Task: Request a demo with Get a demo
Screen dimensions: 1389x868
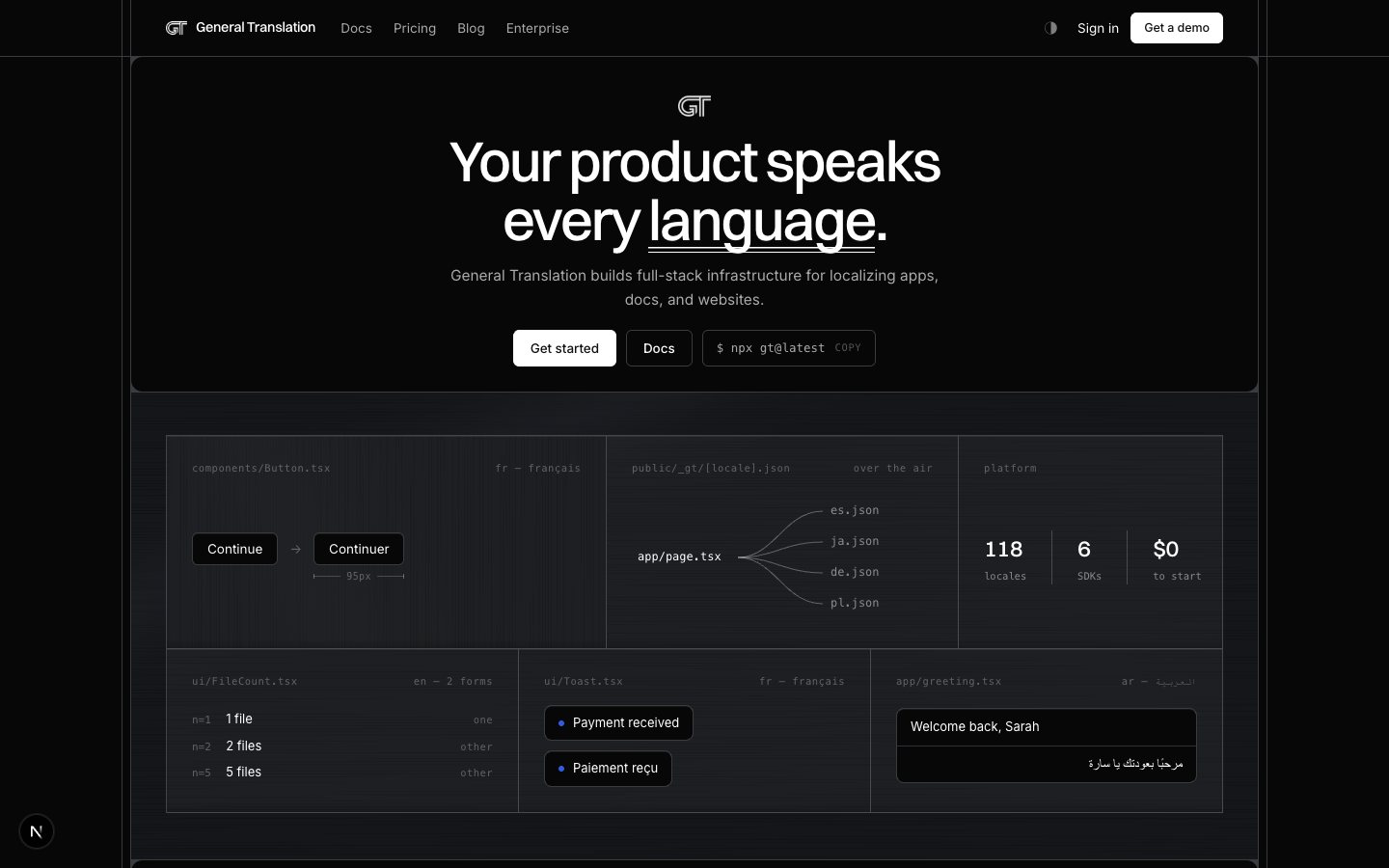Action: (x=1177, y=28)
